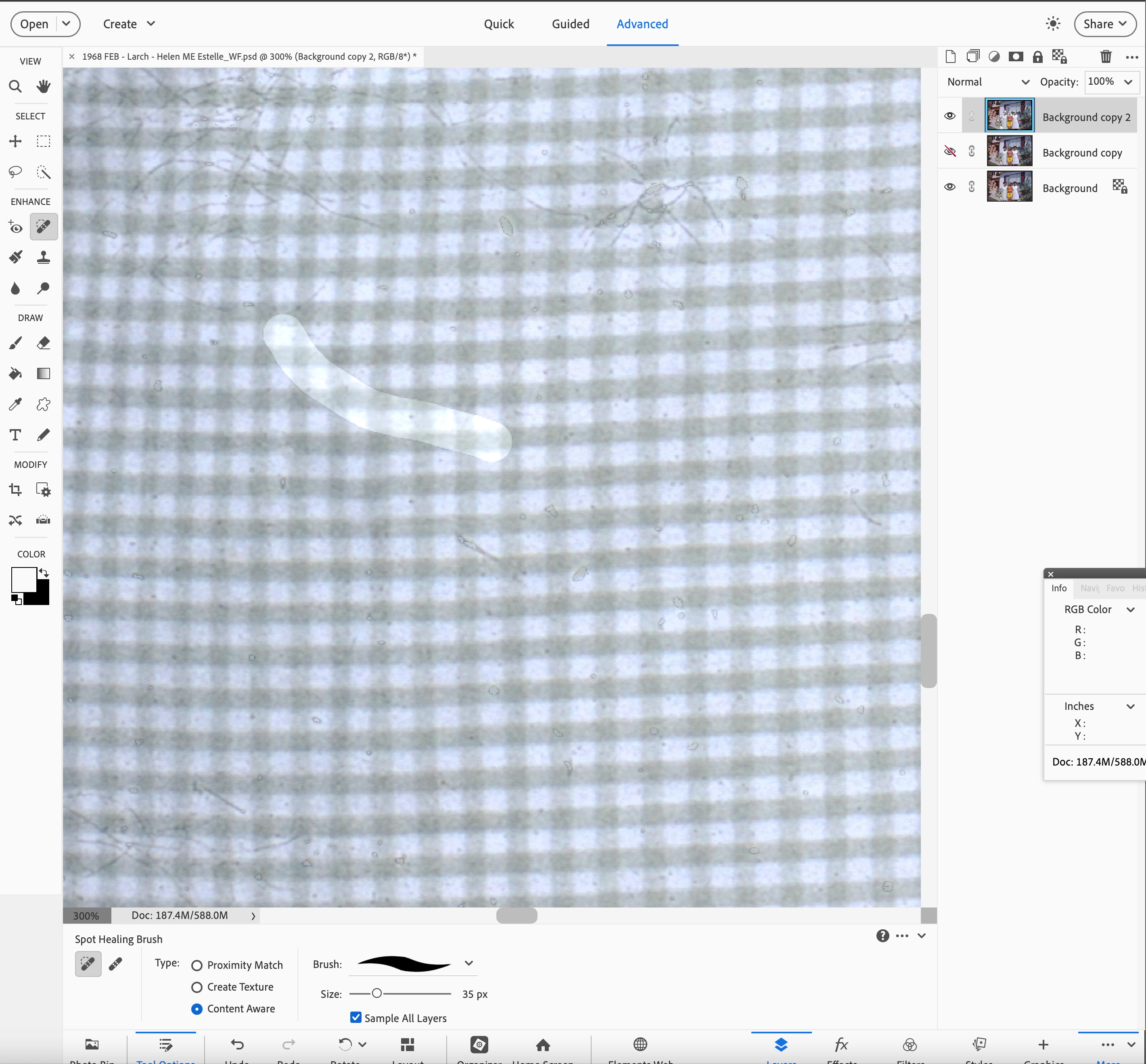Image resolution: width=1146 pixels, height=1064 pixels.
Task: Delete layer using trash icon
Action: [x=1105, y=56]
